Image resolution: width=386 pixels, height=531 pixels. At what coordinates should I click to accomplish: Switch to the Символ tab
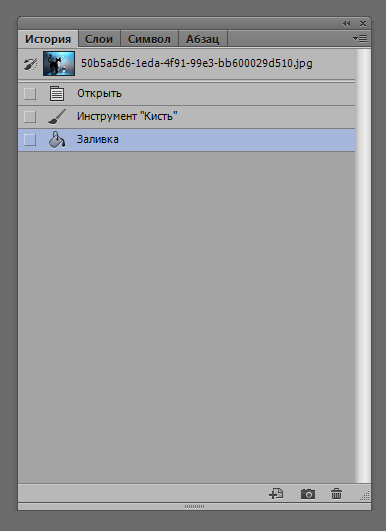tap(149, 39)
